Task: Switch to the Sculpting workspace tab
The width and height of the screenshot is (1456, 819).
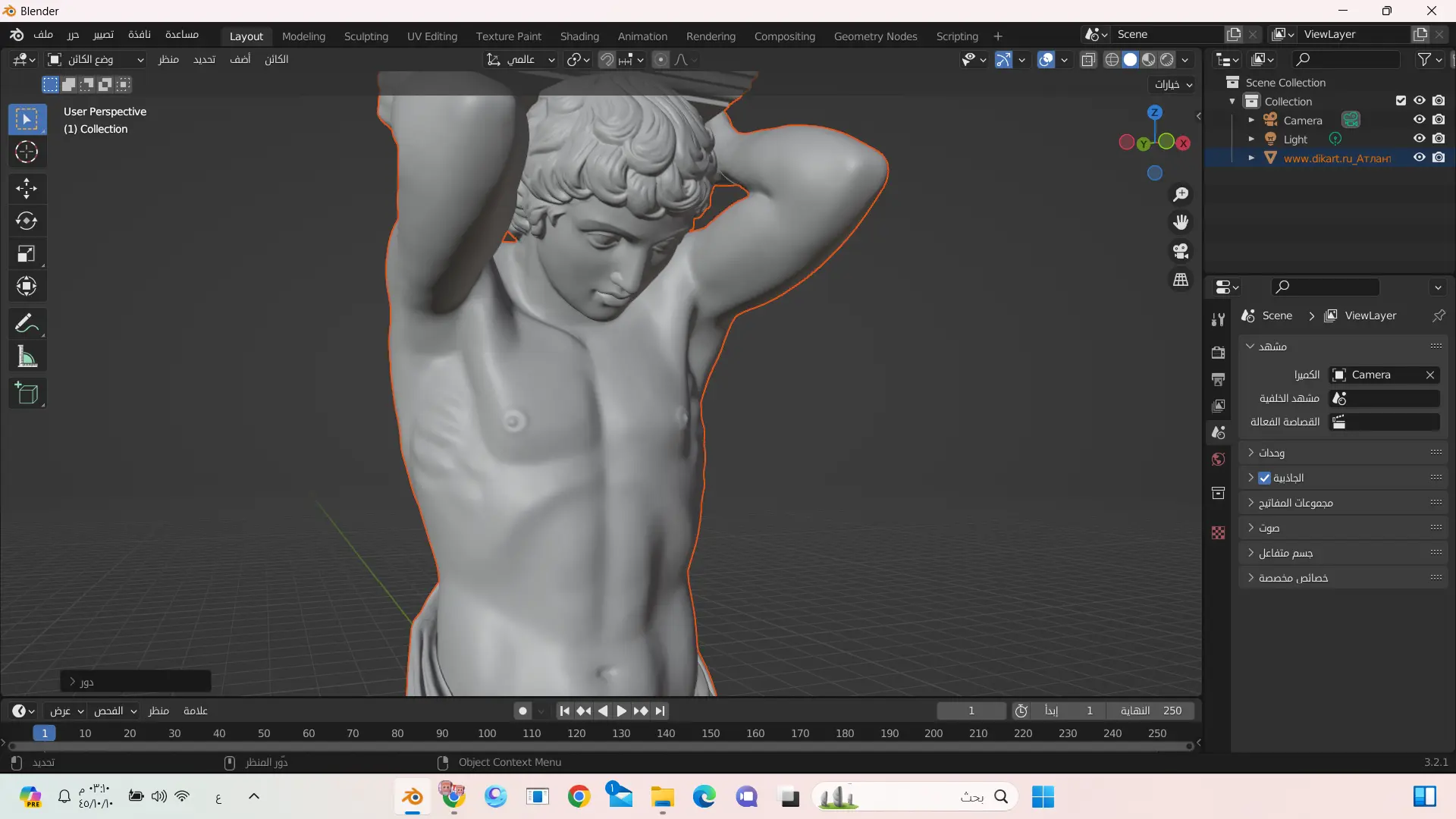Action: pyautogui.click(x=366, y=36)
